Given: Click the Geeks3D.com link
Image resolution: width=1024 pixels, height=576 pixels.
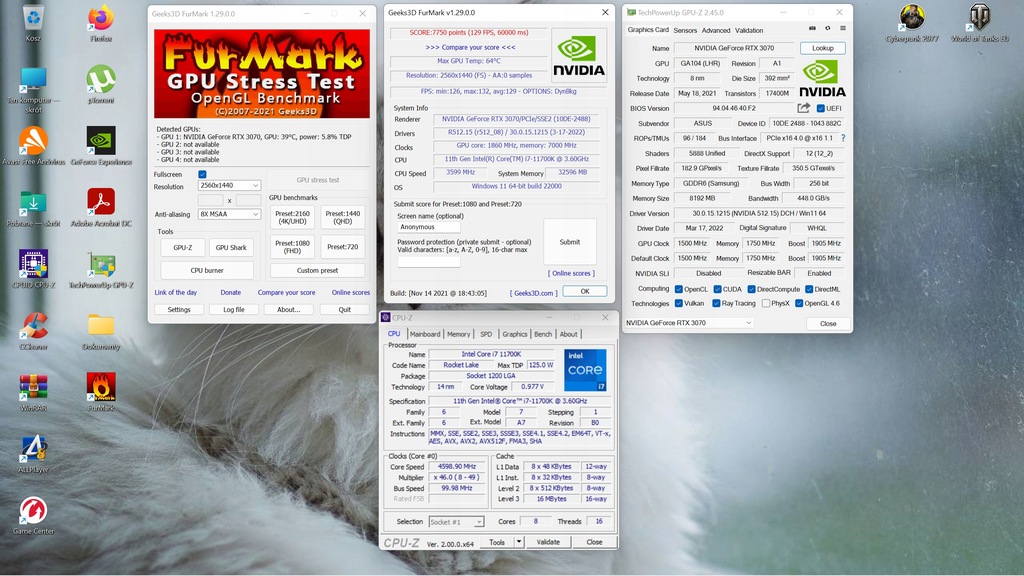Looking at the screenshot, I should (x=534, y=293).
